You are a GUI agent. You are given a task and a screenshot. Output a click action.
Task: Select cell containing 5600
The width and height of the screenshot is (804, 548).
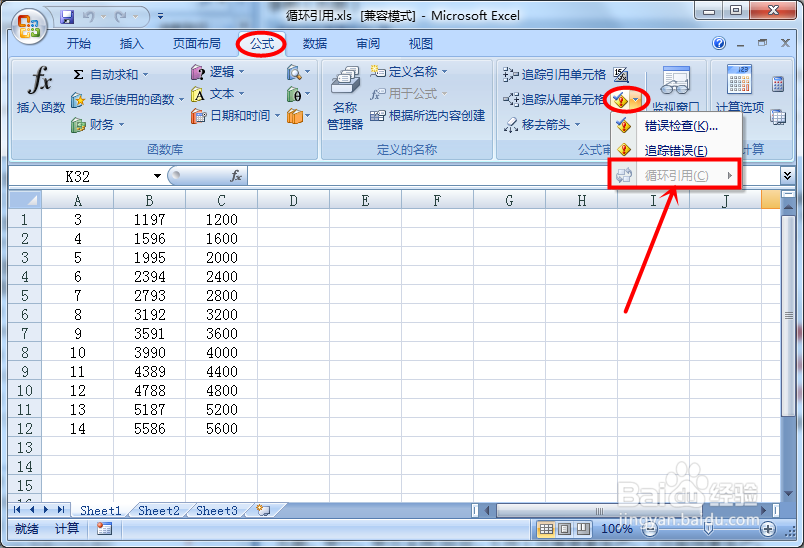pos(221,429)
